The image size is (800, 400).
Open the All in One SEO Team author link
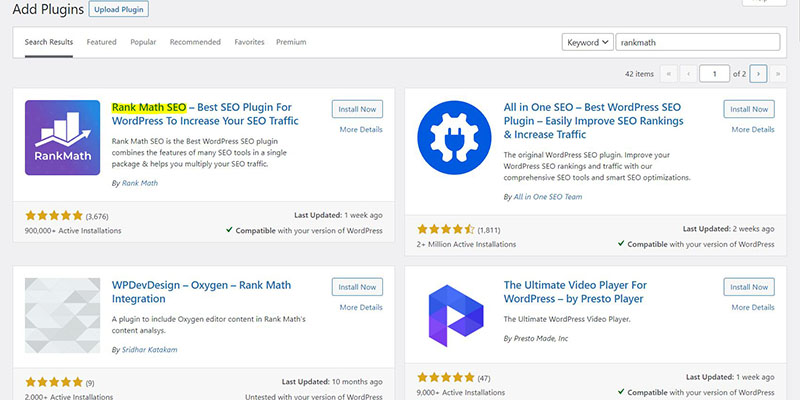coord(548,197)
